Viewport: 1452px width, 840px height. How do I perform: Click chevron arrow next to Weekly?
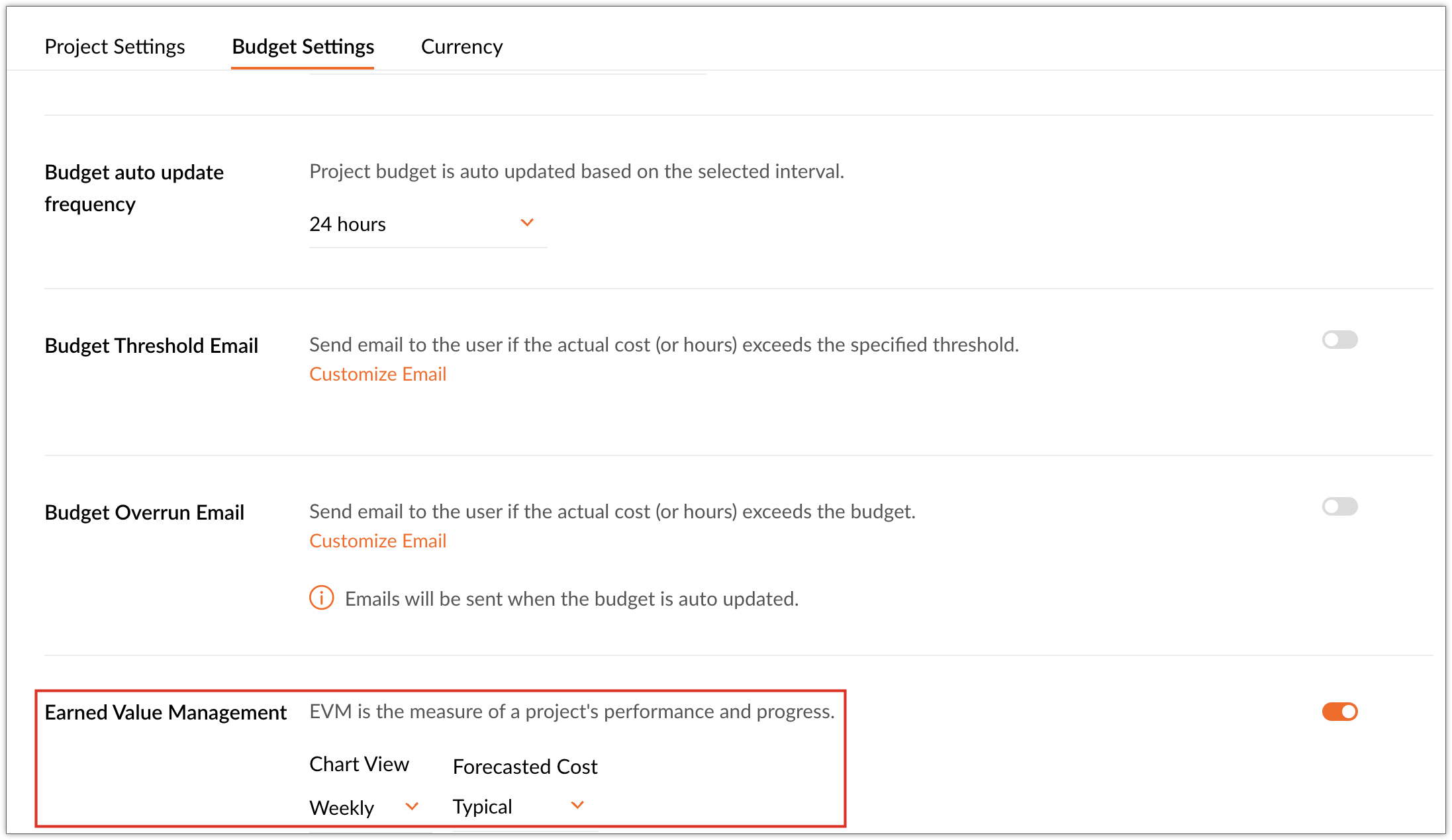[412, 806]
